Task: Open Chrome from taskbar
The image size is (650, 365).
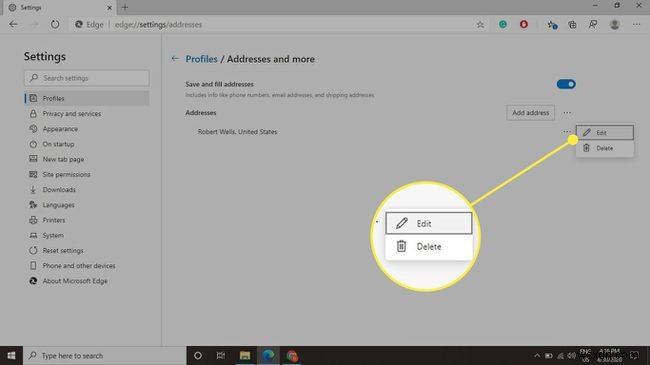Action: 292,355
